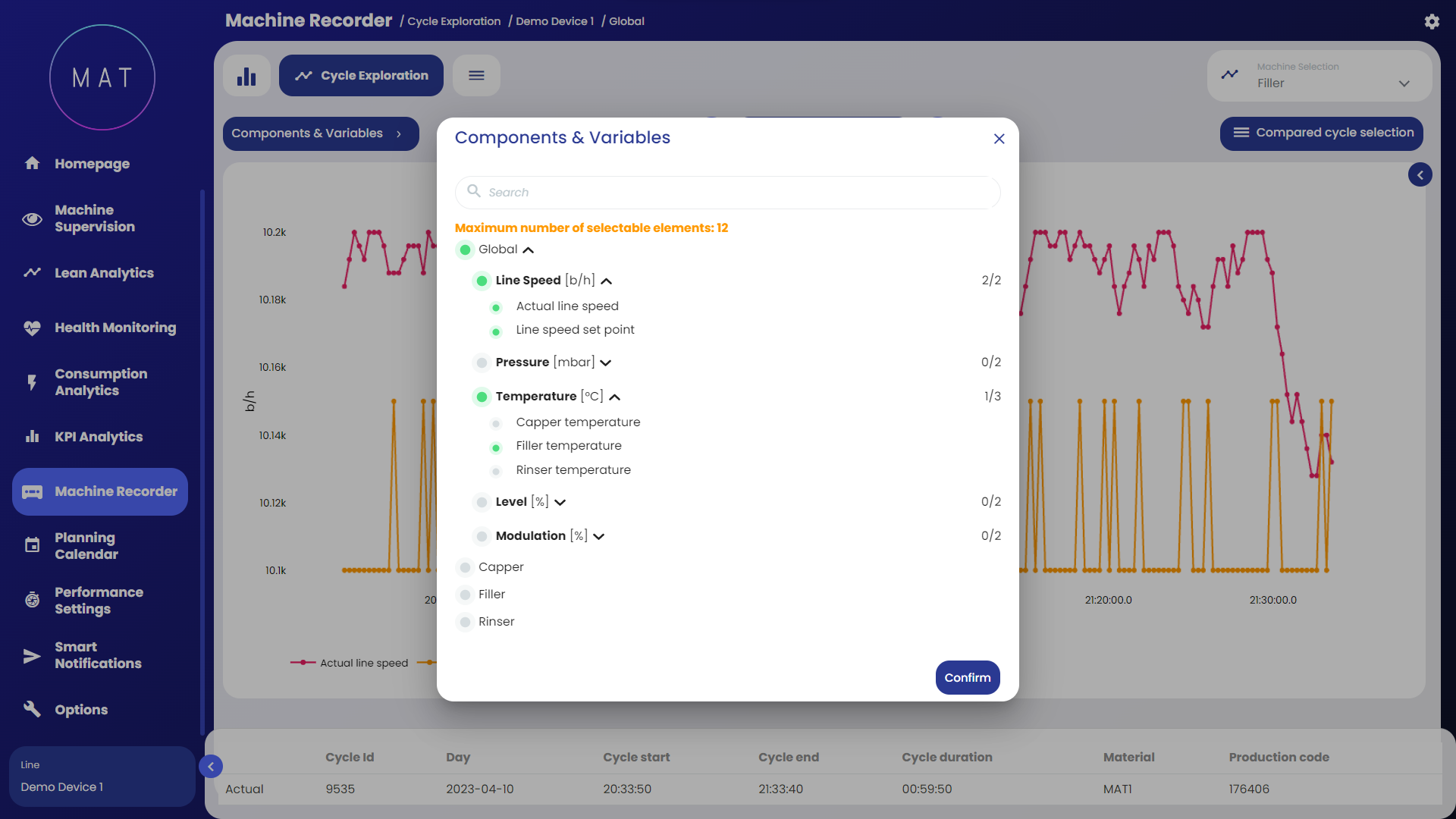Open the bar chart view icon
Image resolution: width=1456 pixels, height=819 pixels.
click(246, 76)
